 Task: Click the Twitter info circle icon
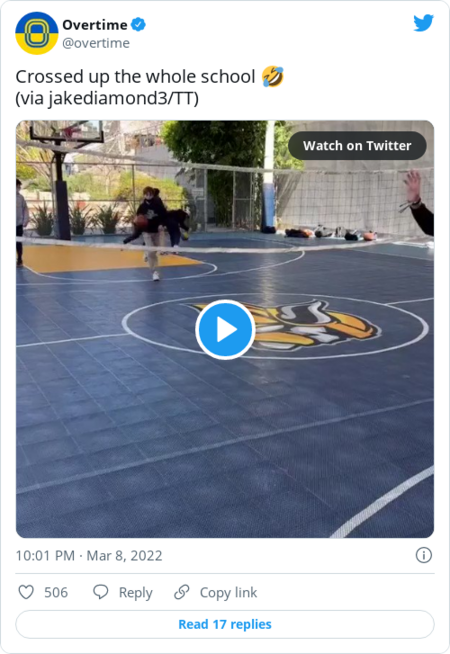424,555
